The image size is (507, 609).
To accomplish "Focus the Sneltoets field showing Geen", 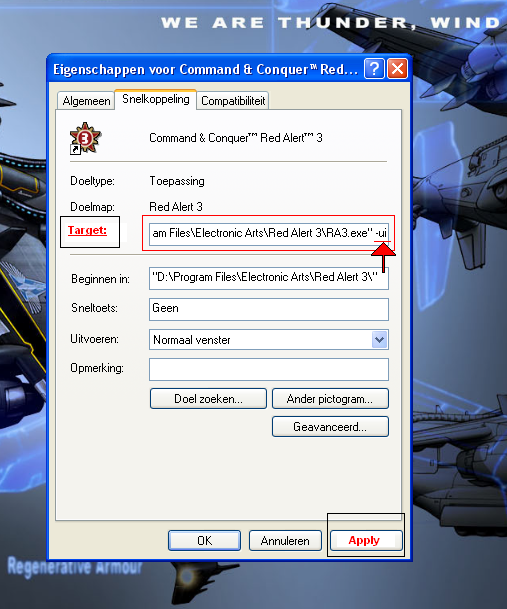I will (269, 309).
